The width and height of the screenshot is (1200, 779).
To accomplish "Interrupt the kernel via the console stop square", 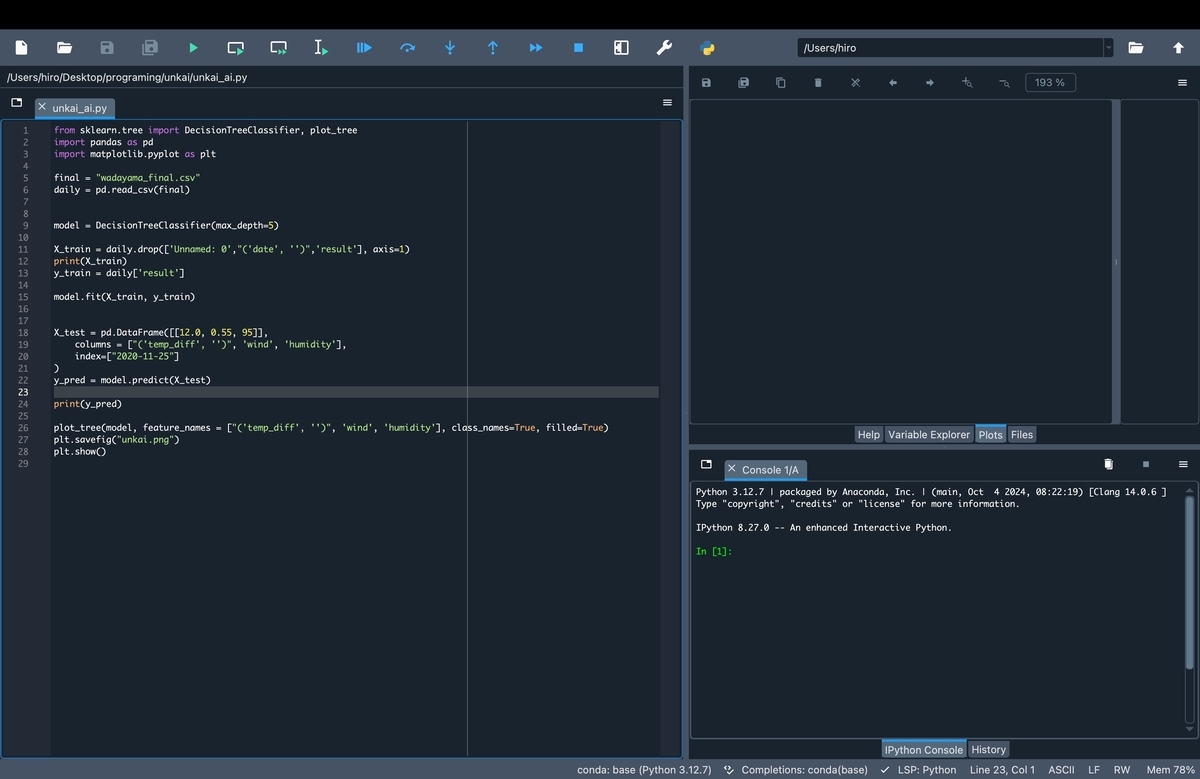I will coord(1145,465).
